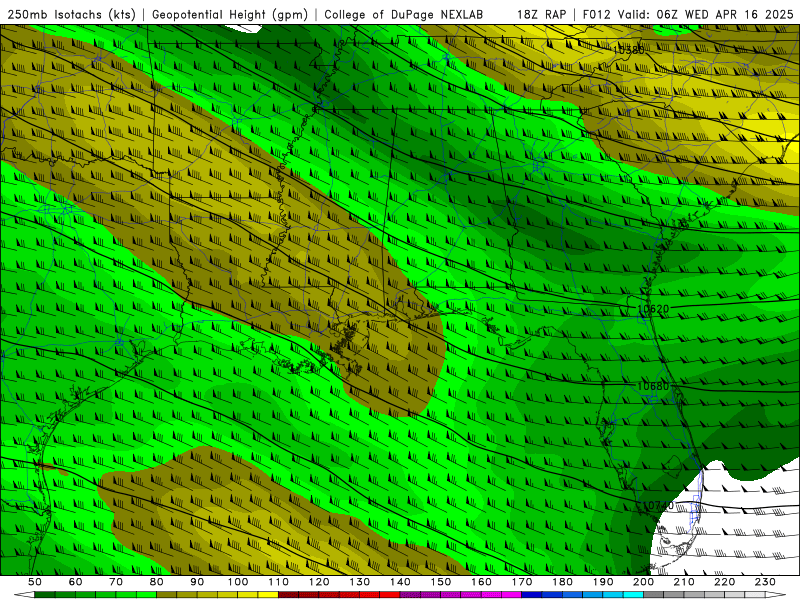The height and width of the screenshot is (600, 800).
Task: Click the '150' colorbar value
Action: pos(441,582)
